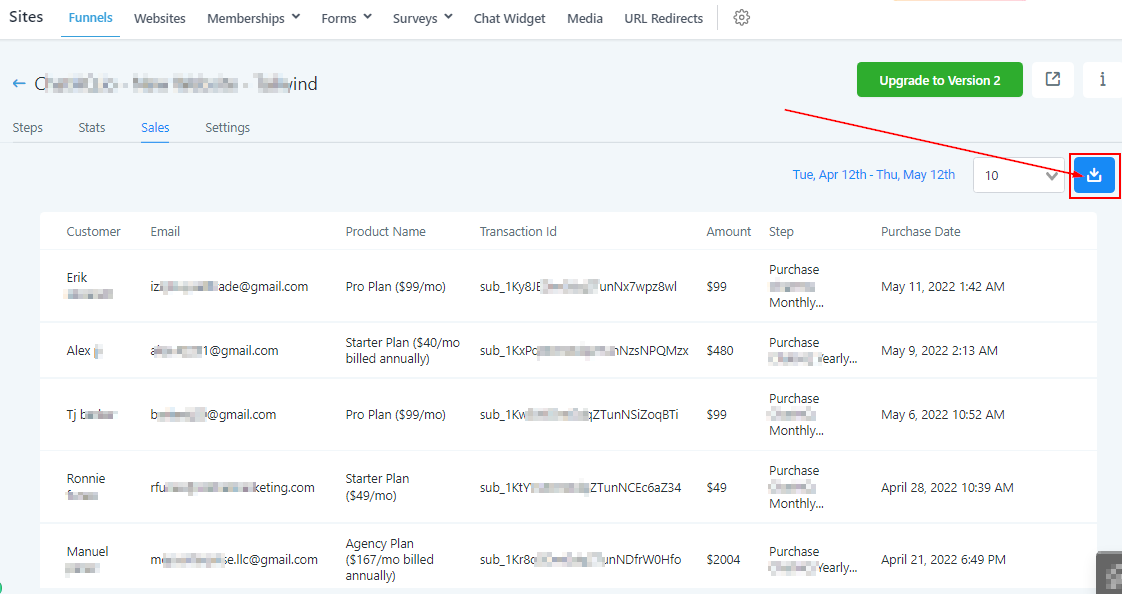This screenshot has height=594, width=1122.
Task: Expand the Forms menu
Action: click(x=346, y=19)
